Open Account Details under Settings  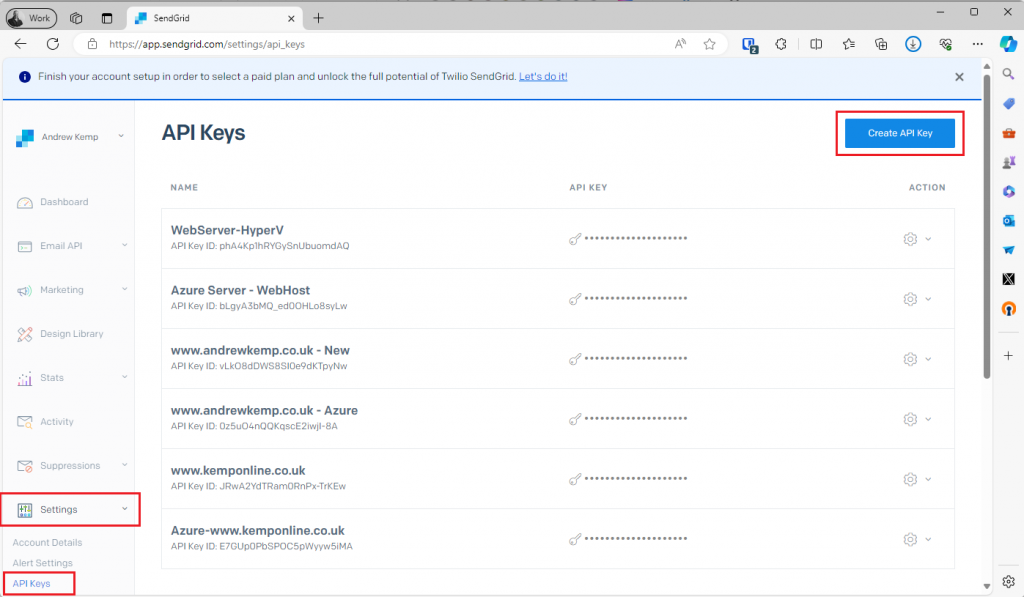click(x=47, y=543)
